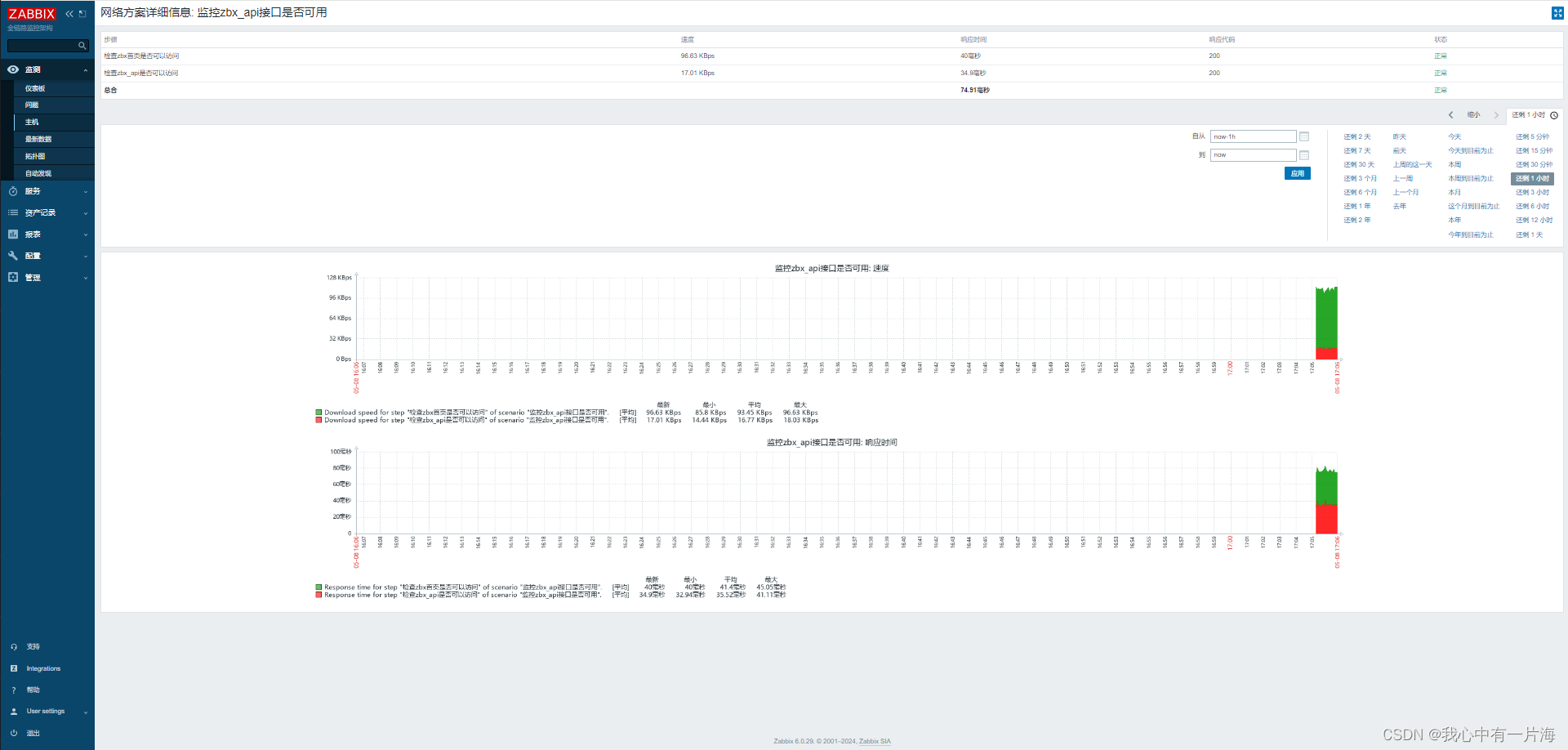The height and width of the screenshot is (750, 1568).
Task: Expand the 报表 menu chevron
Action: tap(86, 235)
